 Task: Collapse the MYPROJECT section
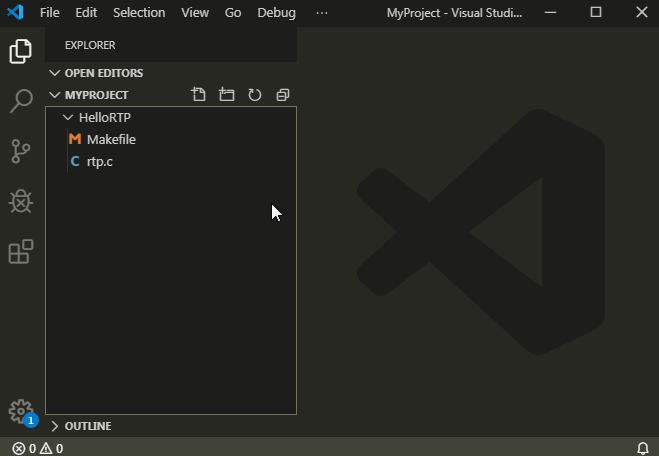(x=96, y=95)
